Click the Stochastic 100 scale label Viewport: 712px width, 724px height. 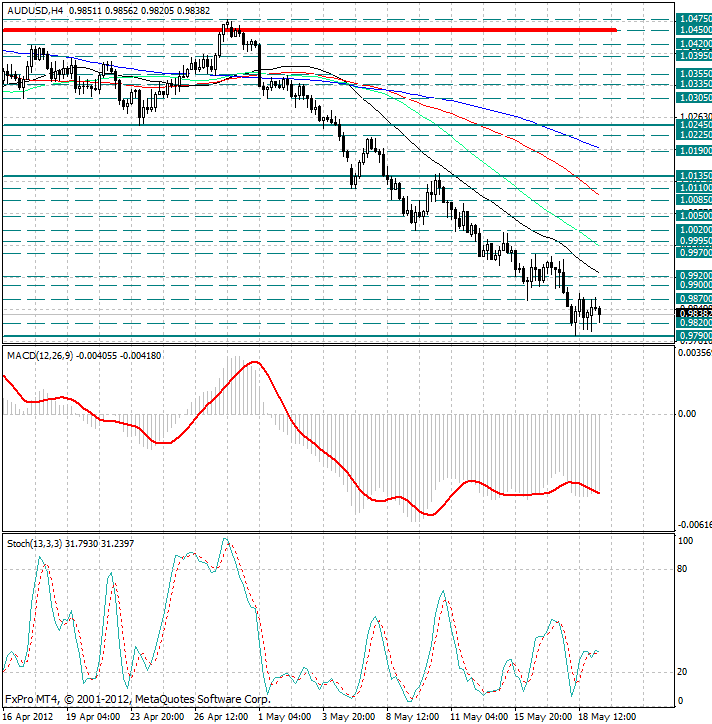tap(685, 541)
